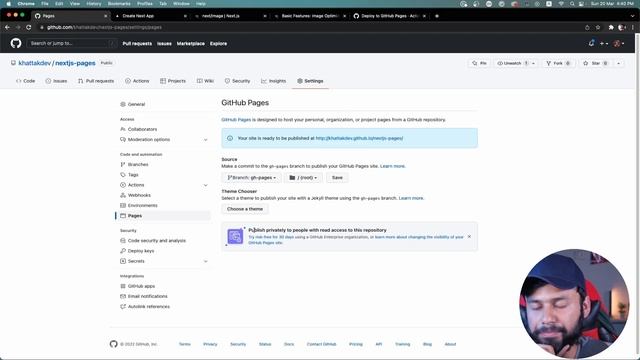Click Choose a theme button
This screenshot has height=360, width=640.
[245, 209]
